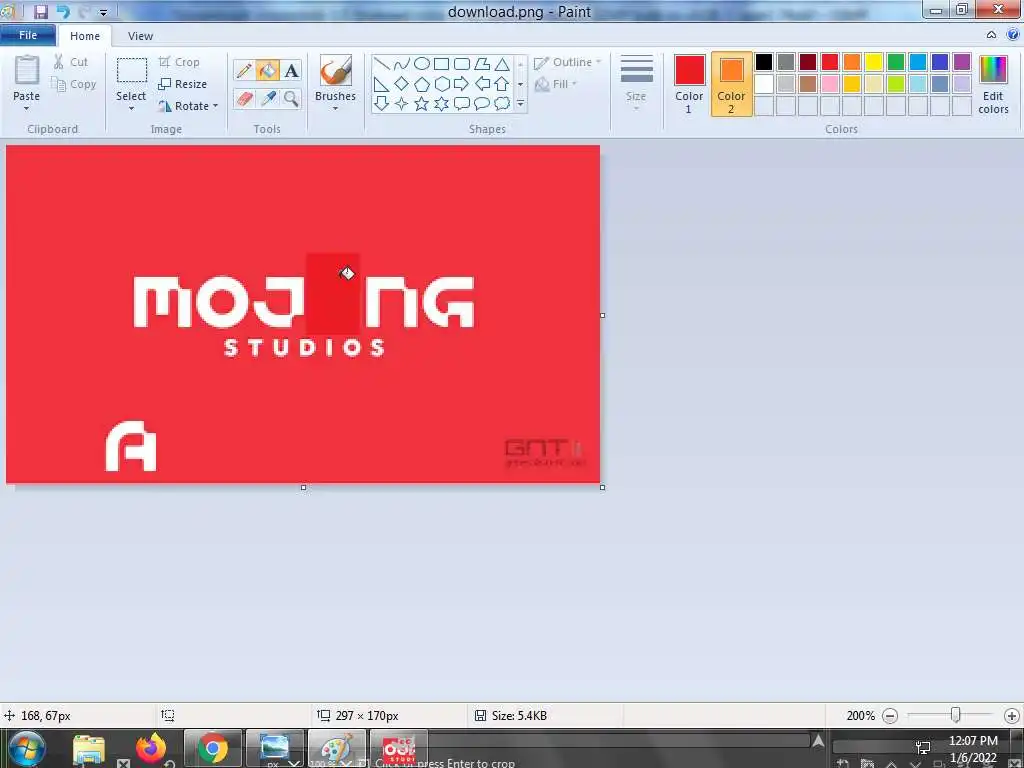This screenshot has height=768, width=1024.
Task: Choose the Oval shape
Action: coord(422,63)
